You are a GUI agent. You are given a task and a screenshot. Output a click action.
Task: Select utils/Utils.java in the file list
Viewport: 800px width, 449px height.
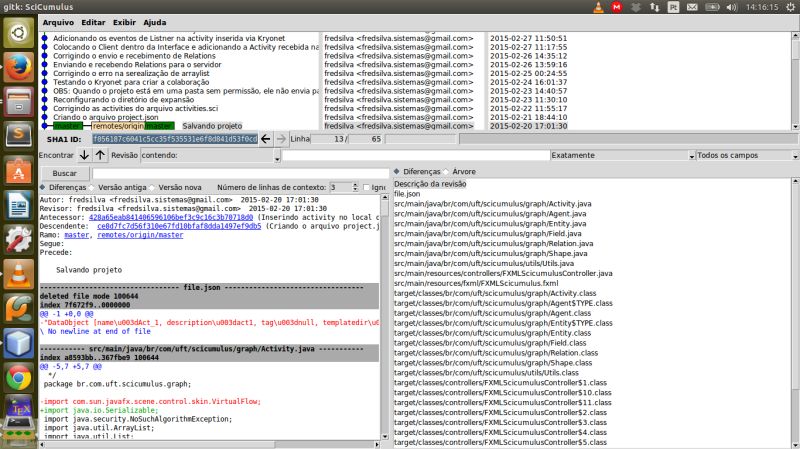tap(484, 263)
